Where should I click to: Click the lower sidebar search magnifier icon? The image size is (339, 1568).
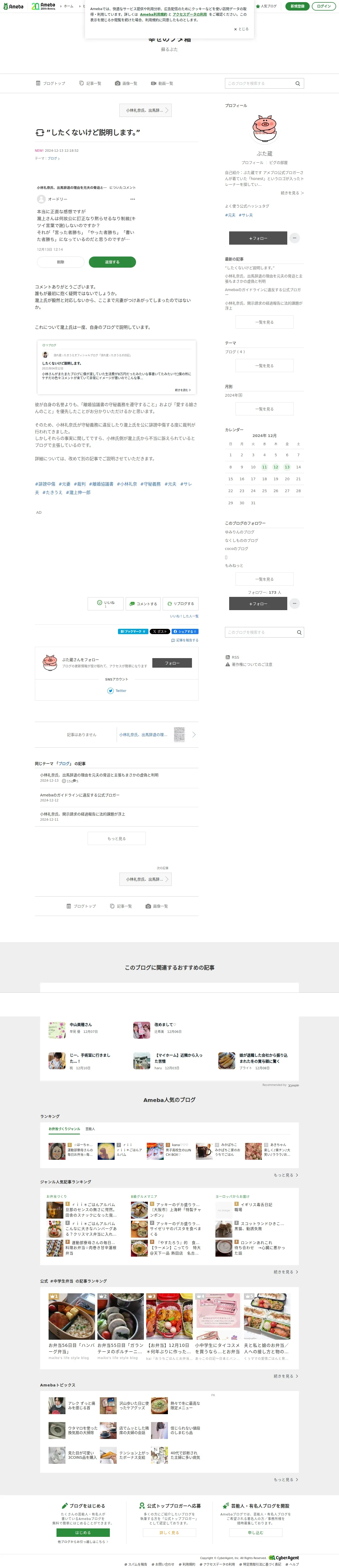click(299, 633)
